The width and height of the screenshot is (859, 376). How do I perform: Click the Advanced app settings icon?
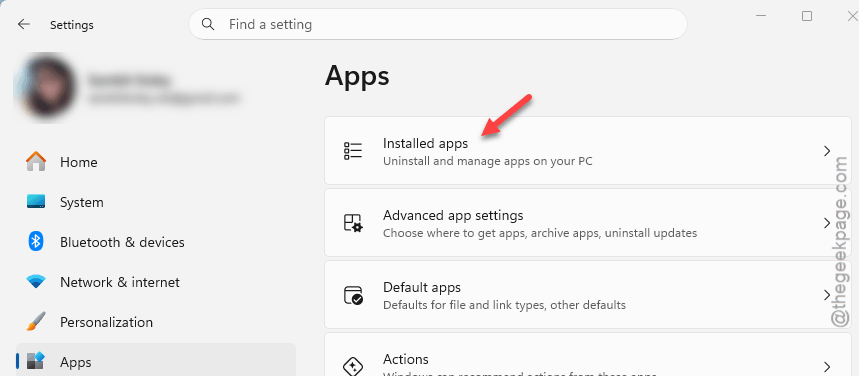pyautogui.click(x=353, y=223)
